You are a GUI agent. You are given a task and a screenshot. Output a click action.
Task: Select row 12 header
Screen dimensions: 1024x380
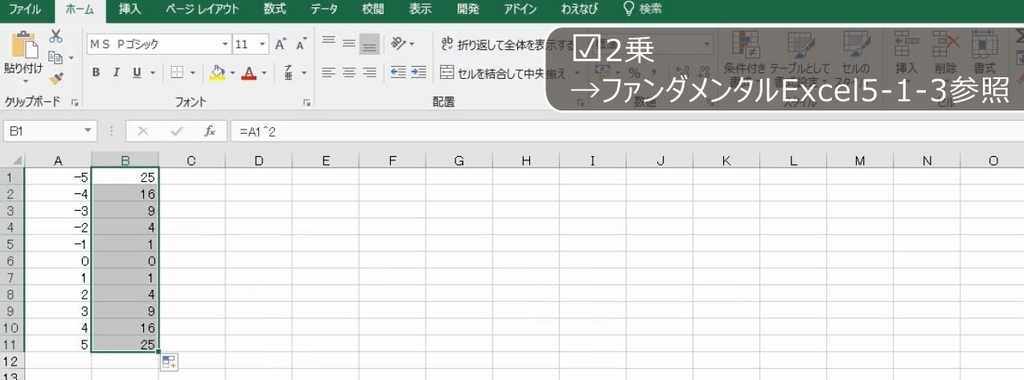12,360
